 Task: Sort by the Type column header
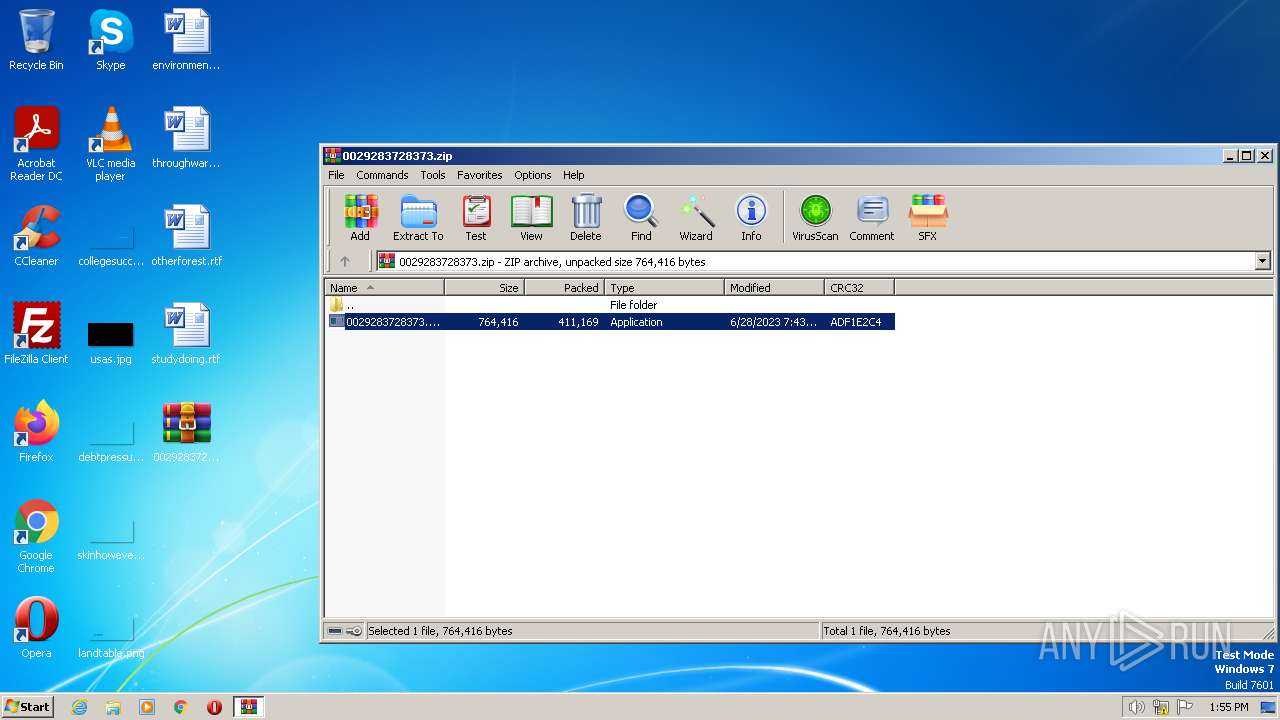pyautogui.click(x=664, y=288)
